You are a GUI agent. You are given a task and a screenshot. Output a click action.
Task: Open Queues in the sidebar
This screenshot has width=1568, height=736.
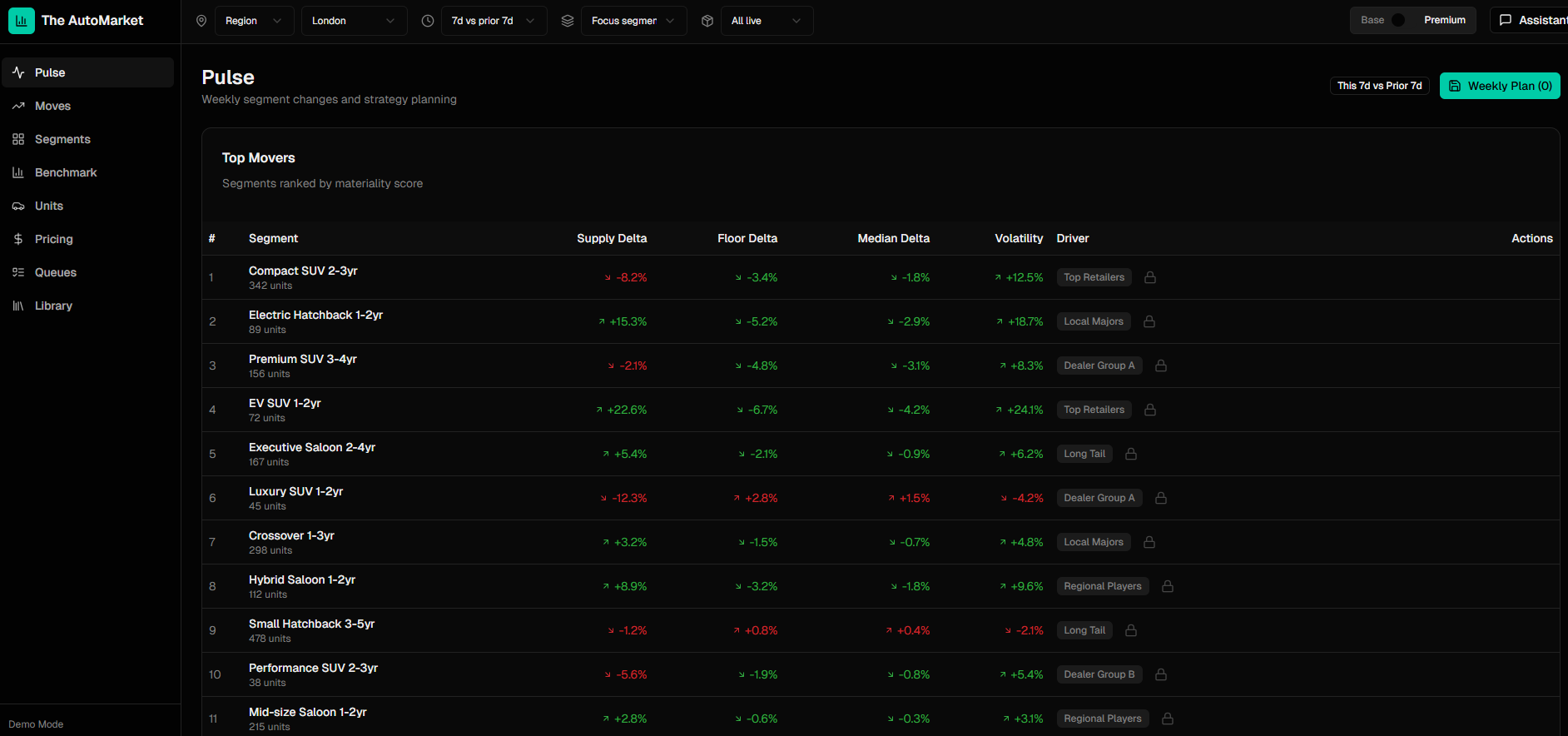[87, 272]
